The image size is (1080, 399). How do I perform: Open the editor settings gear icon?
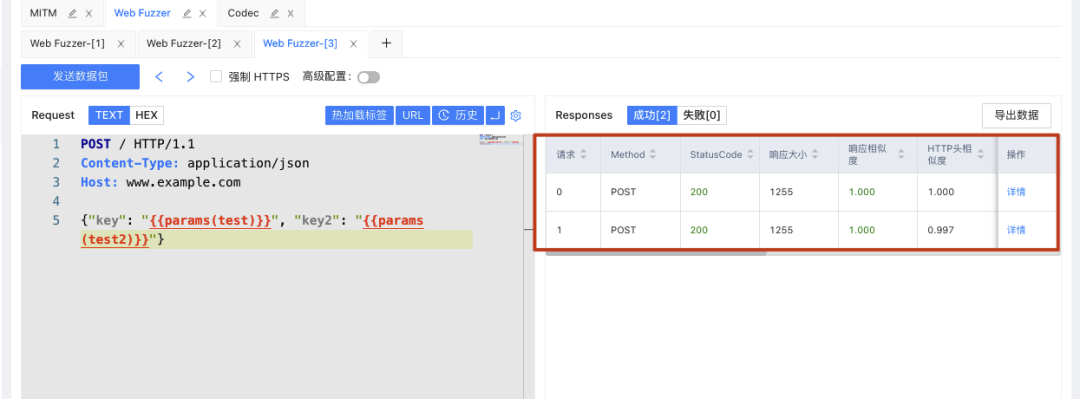tap(515, 115)
